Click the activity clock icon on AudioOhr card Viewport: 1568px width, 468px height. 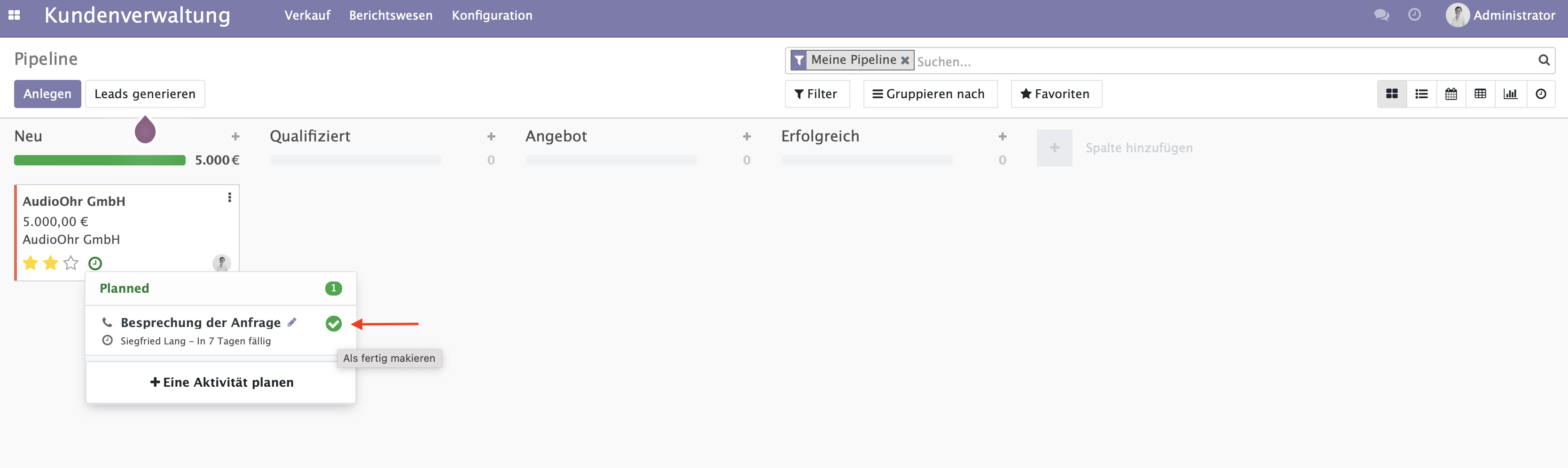95,264
